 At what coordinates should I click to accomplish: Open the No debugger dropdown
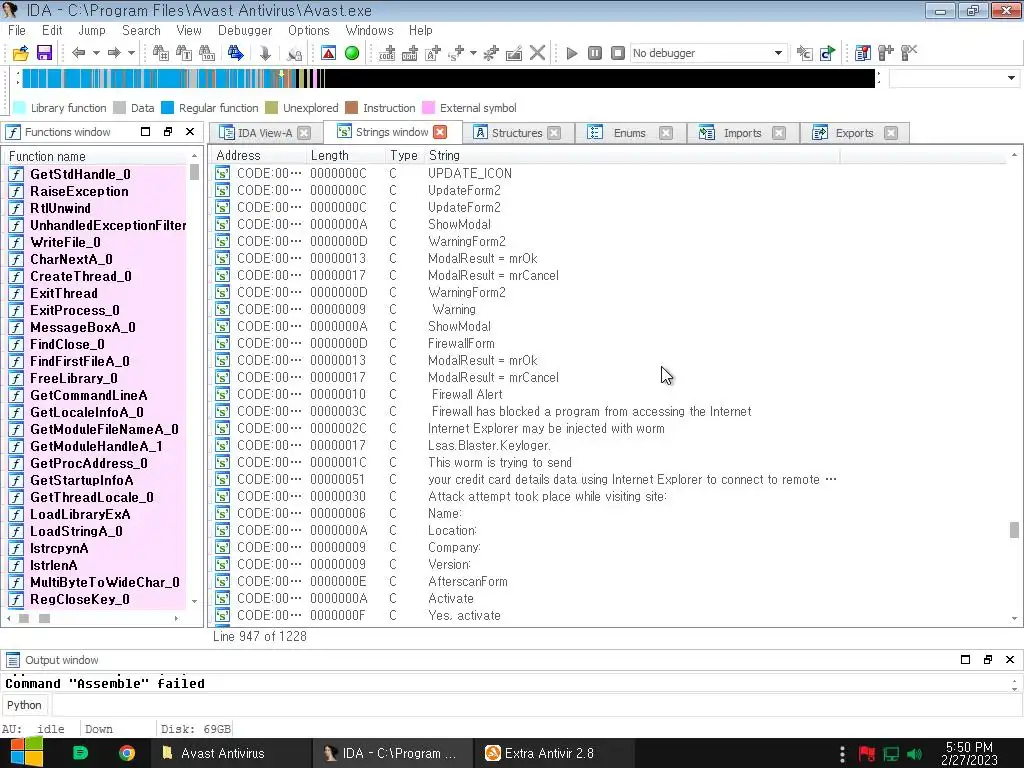pos(708,53)
